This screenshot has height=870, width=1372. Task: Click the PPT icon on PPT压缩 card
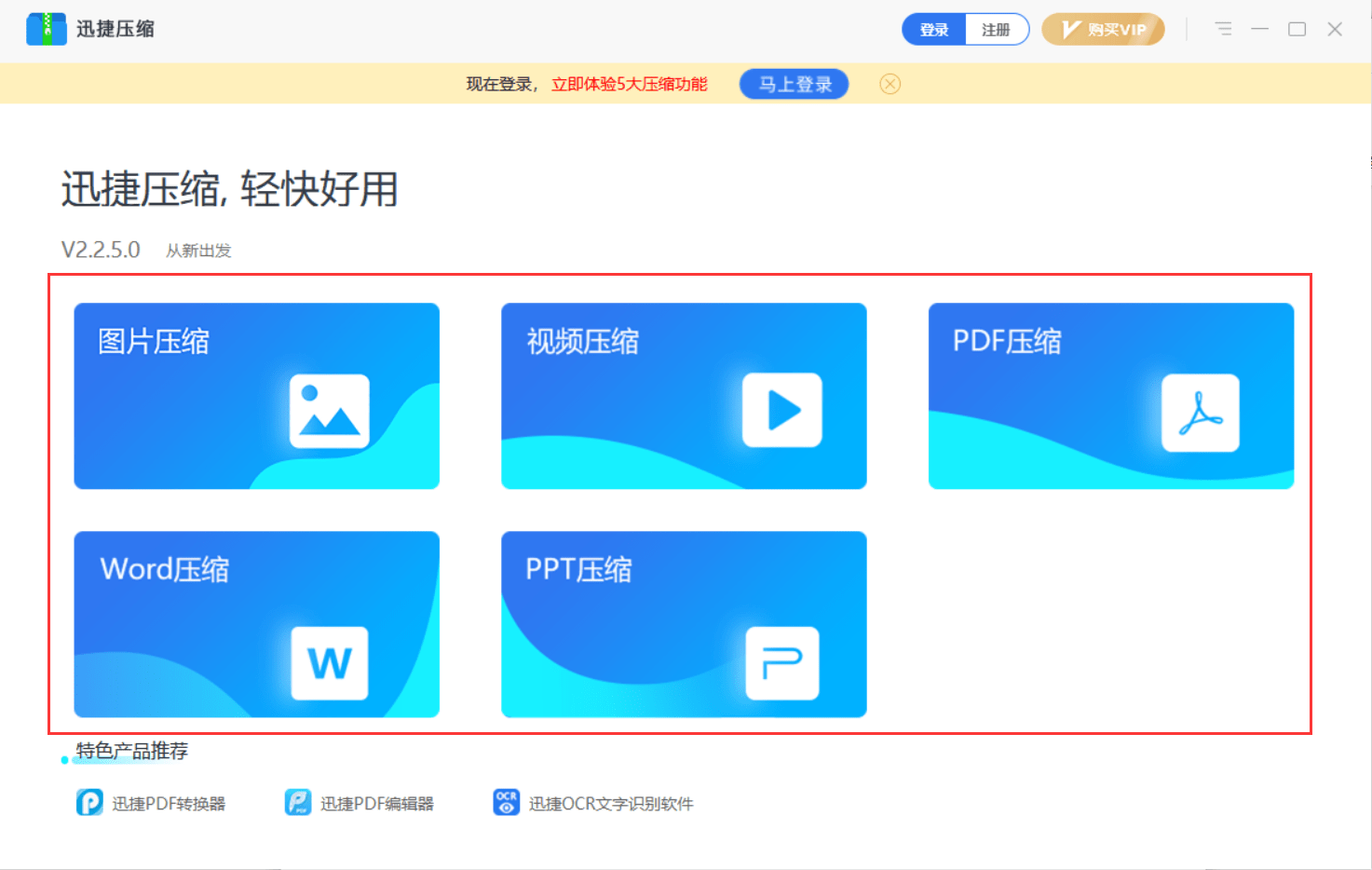click(x=781, y=664)
